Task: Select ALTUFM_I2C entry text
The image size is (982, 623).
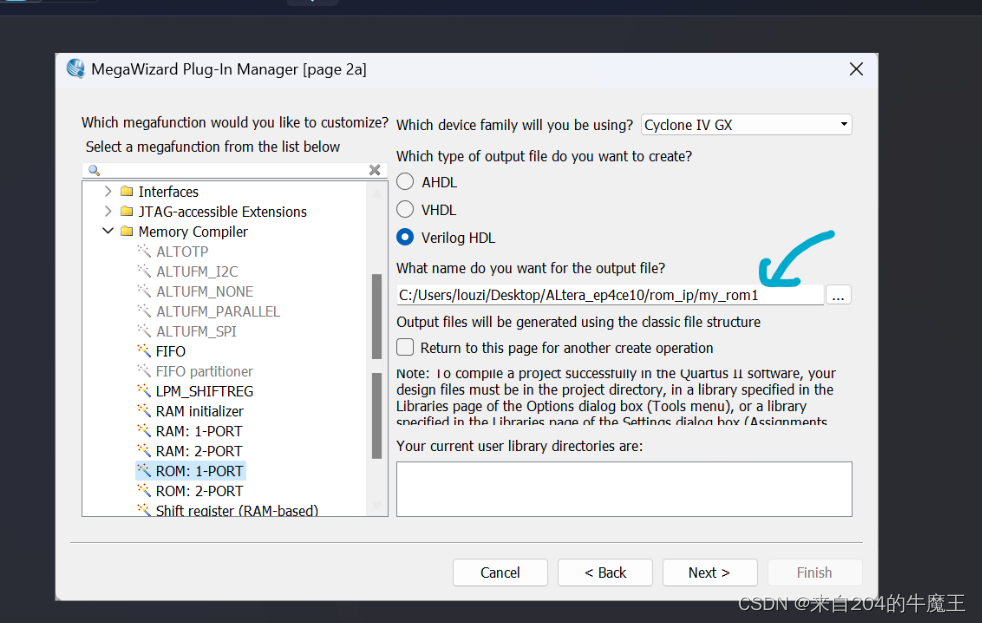Action: (x=197, y=271)
